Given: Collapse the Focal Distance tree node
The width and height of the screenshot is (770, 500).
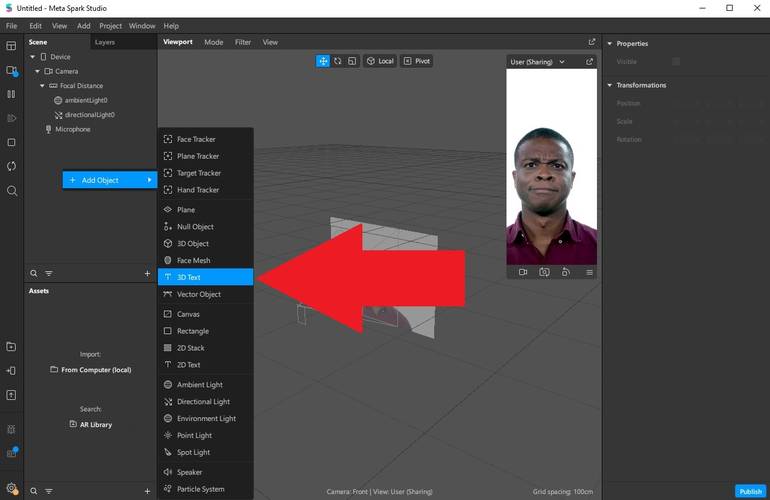Looking at the screenshot, I should (x=42, y=85).
